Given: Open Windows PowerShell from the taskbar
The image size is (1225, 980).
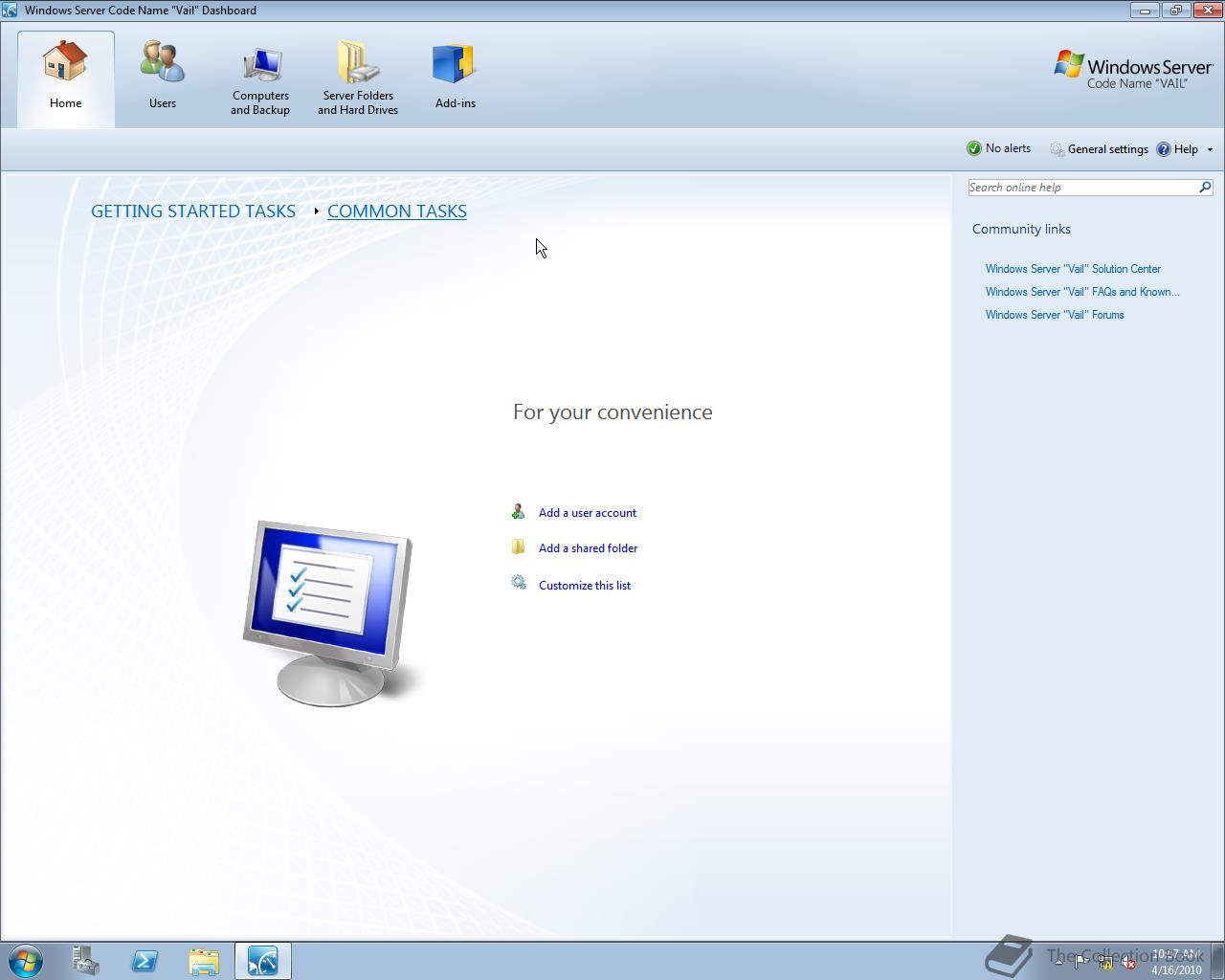Looking at the screenshot, I should pyautogui.click(x=145, y=961).
